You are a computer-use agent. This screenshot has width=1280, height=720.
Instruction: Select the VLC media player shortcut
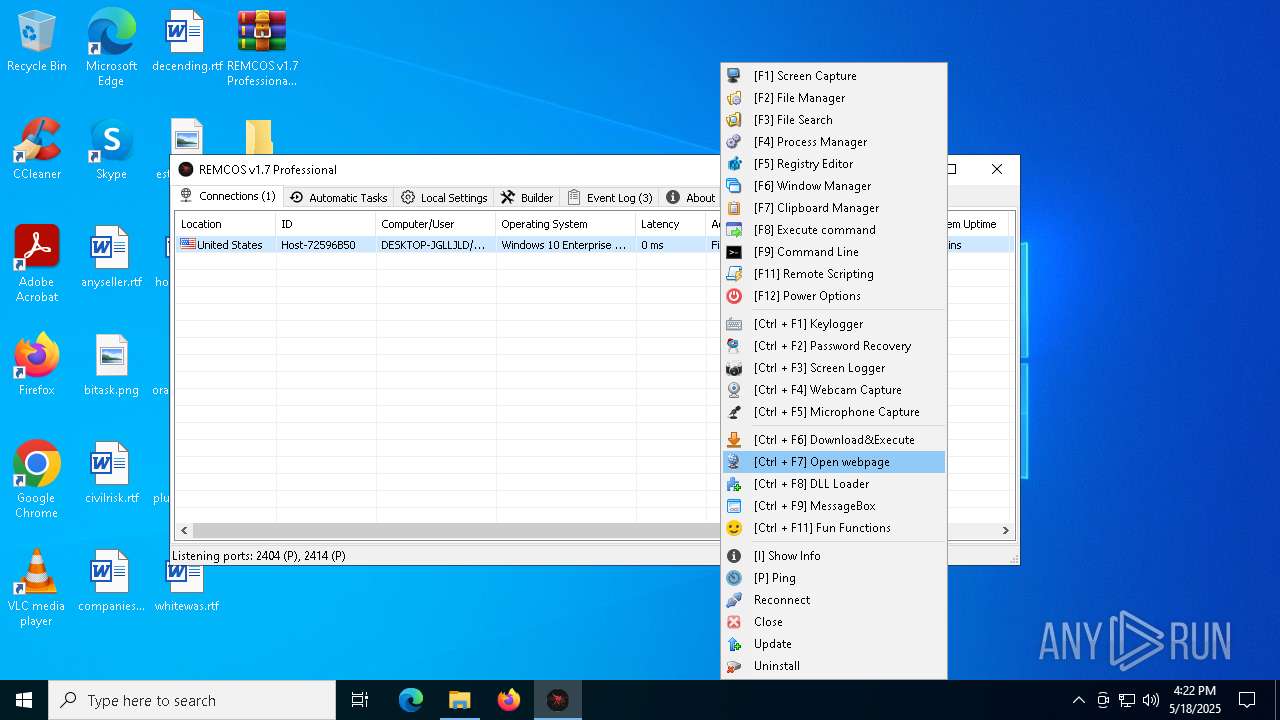(x=37, y=588)
